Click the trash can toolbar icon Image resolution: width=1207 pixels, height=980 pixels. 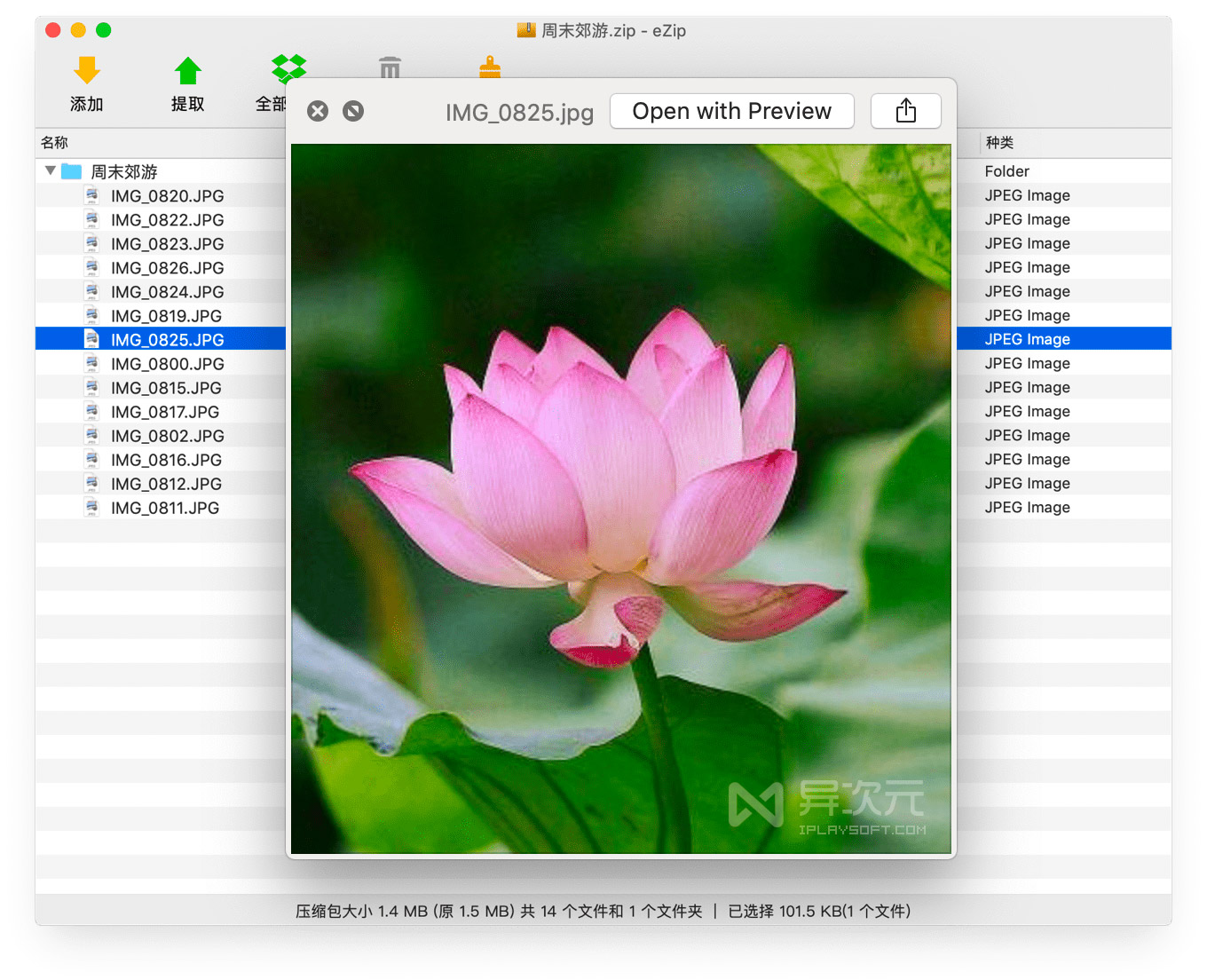point(390,68)
